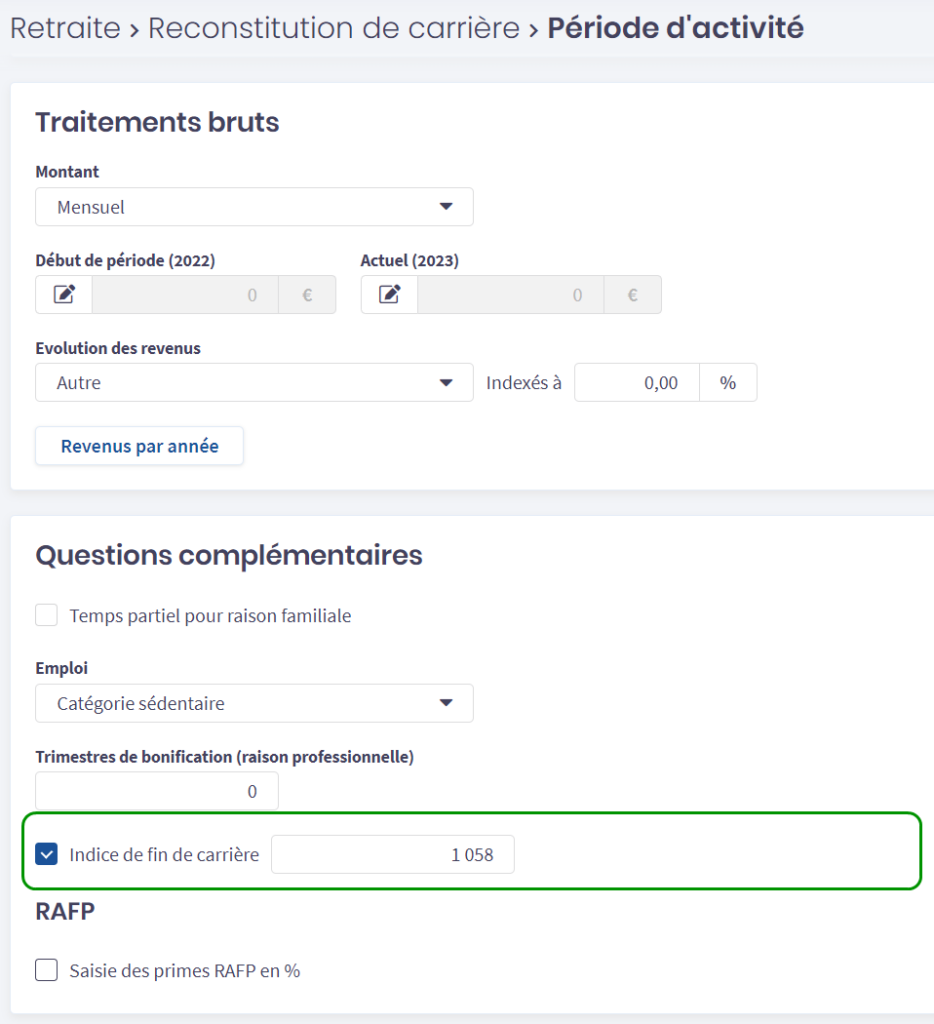Navigate to Reconstitution de carrière breadcrumb

[x=334, y=28]
